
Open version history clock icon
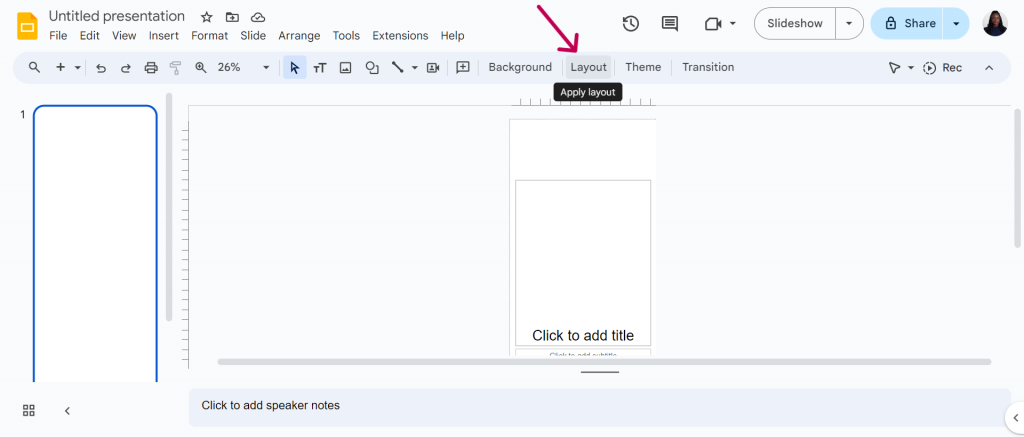pyautogui.click(x=630, y=24)
